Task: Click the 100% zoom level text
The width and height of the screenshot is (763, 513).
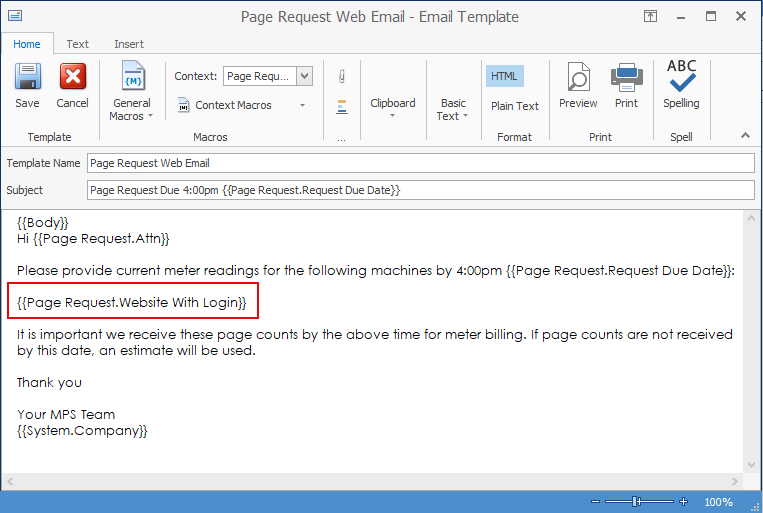Action: click(x=718, y=502)
